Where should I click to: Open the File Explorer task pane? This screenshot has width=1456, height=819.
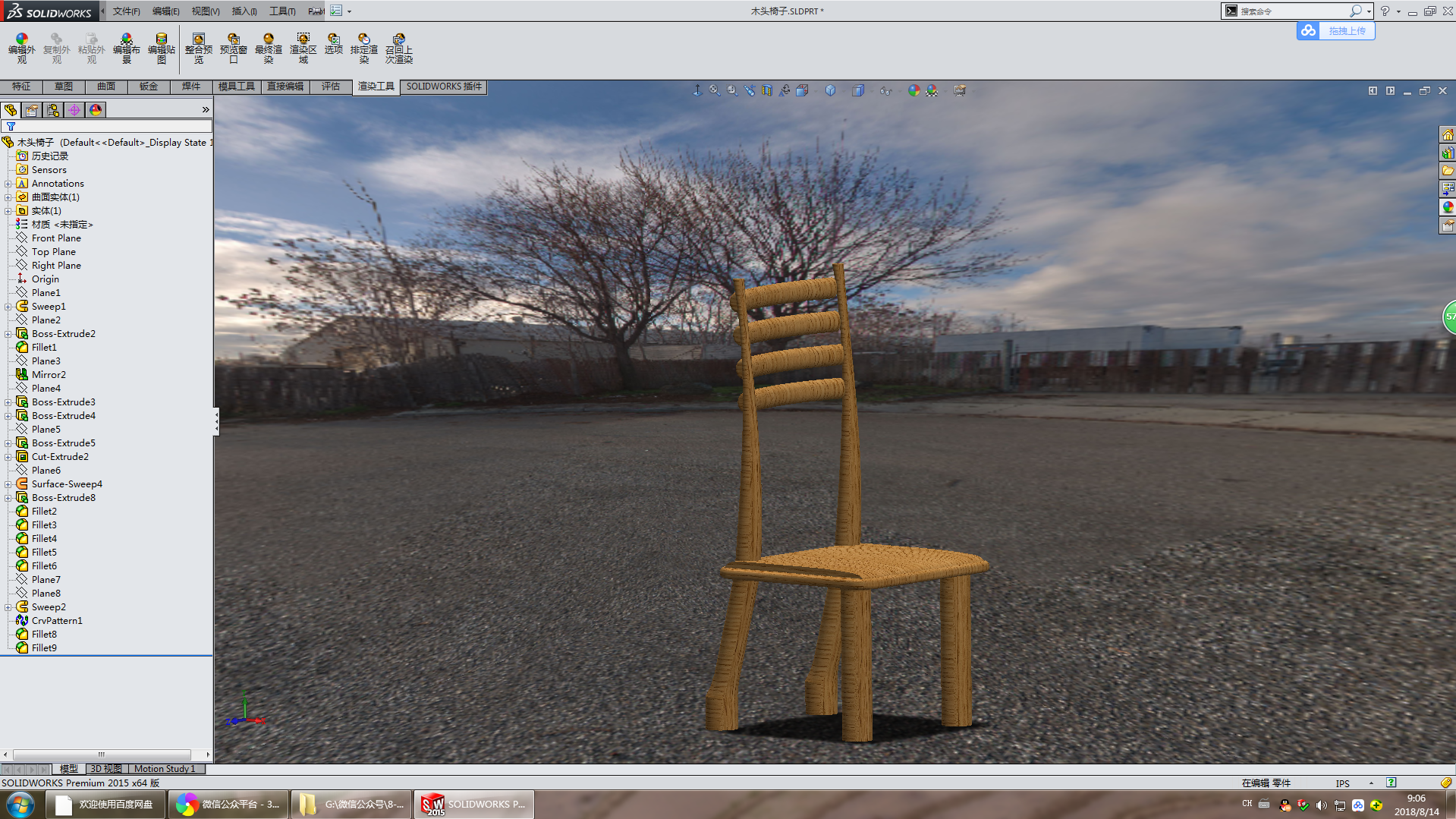1448,172
